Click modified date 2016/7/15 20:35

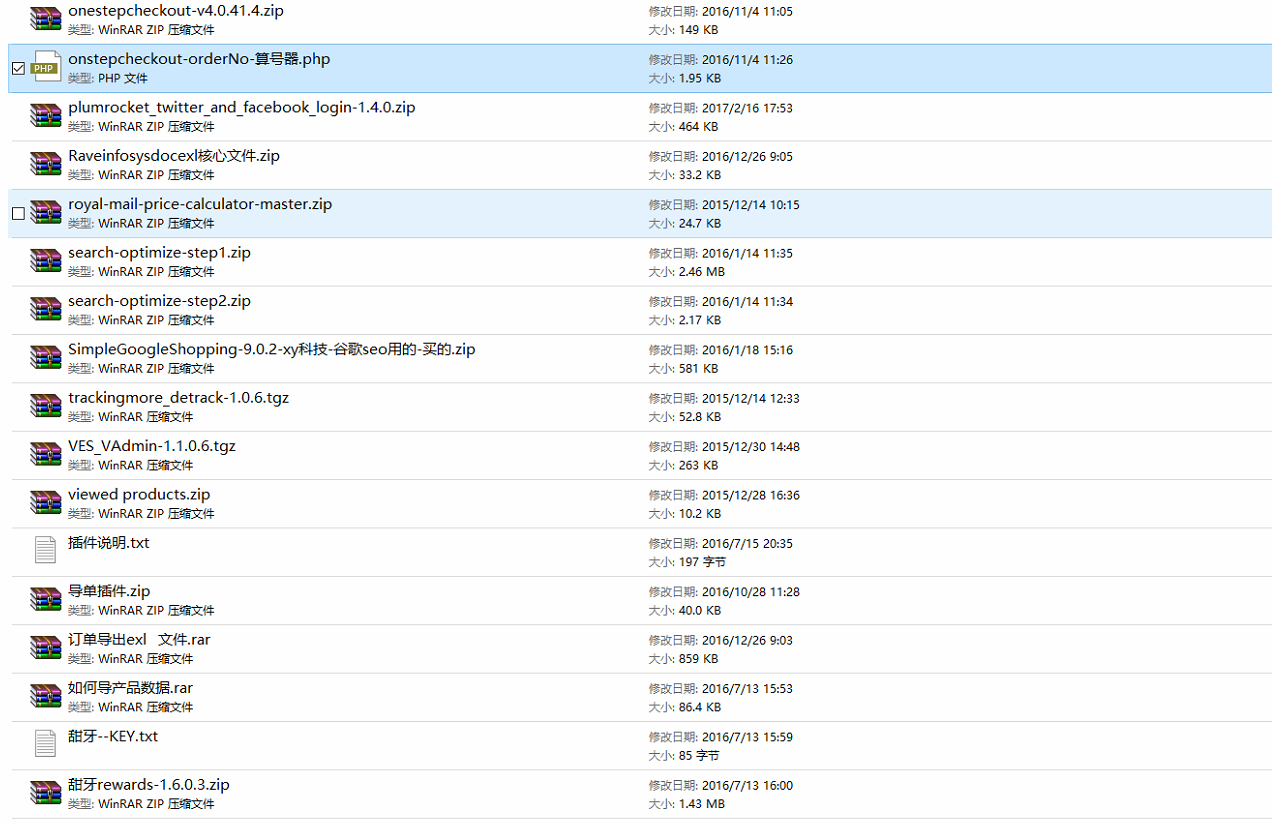pyautogui.click(x=747, y=544)
